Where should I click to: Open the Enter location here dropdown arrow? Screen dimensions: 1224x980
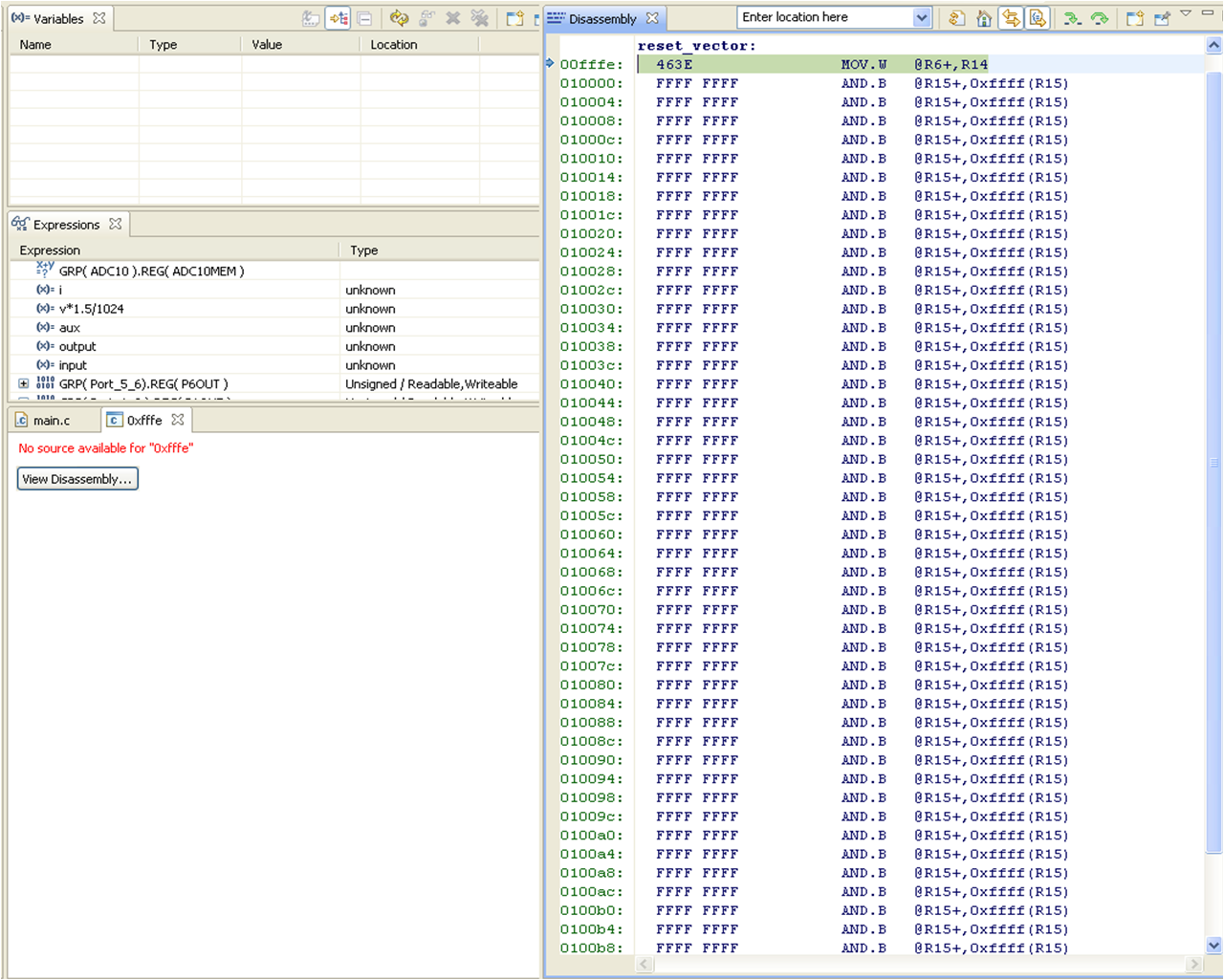[x=921, y=17]
